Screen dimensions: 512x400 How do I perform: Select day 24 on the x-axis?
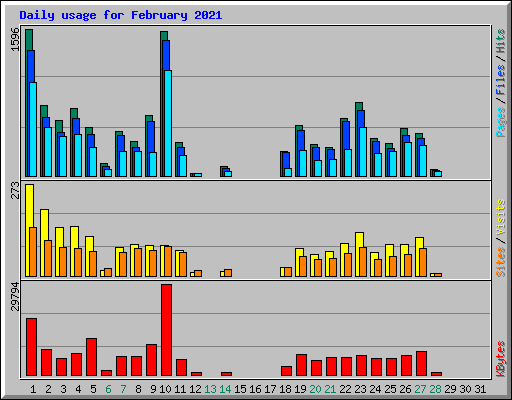click(x=375, y=389)
